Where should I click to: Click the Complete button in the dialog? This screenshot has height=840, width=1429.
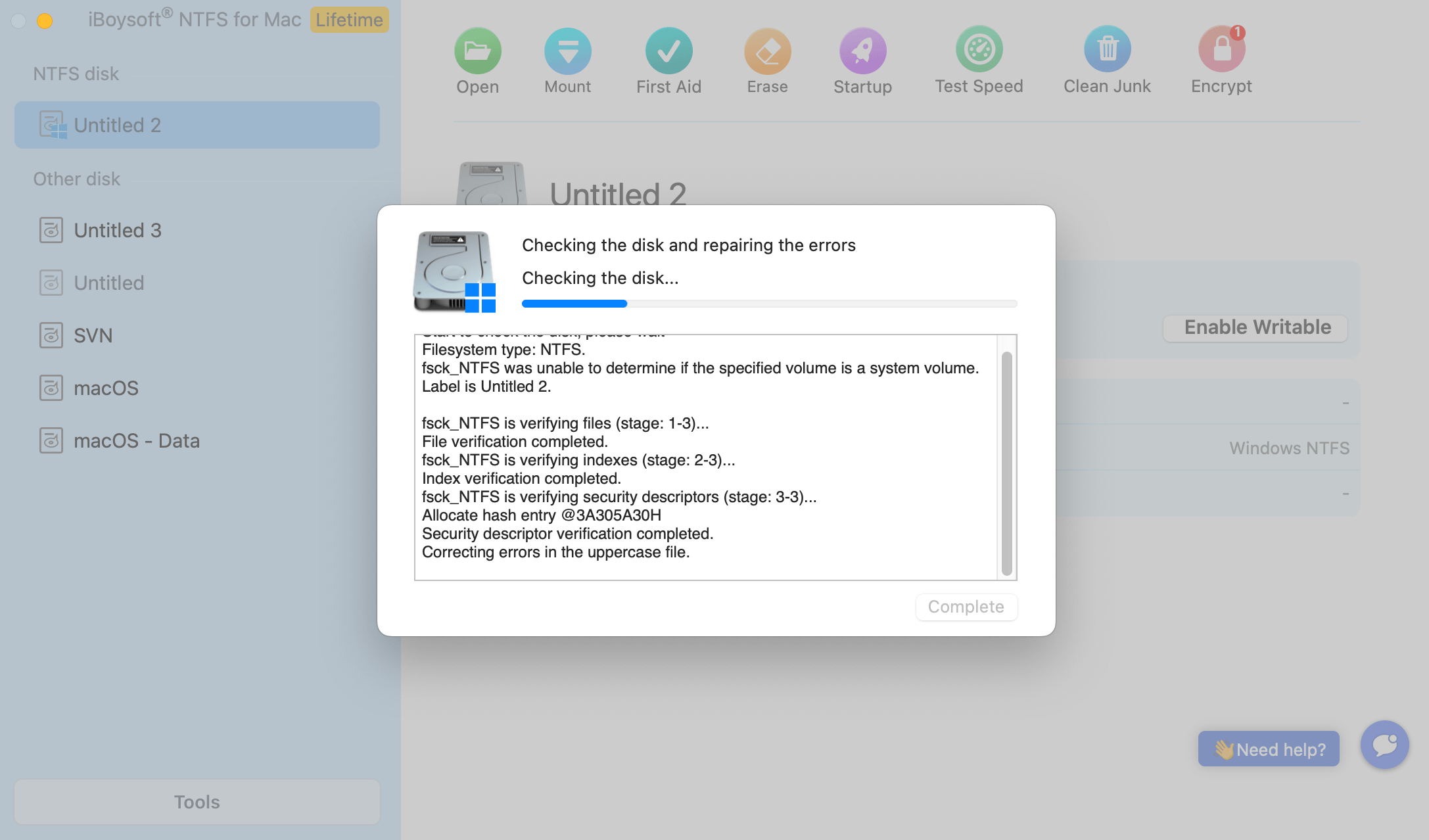(x=966, y=607)
